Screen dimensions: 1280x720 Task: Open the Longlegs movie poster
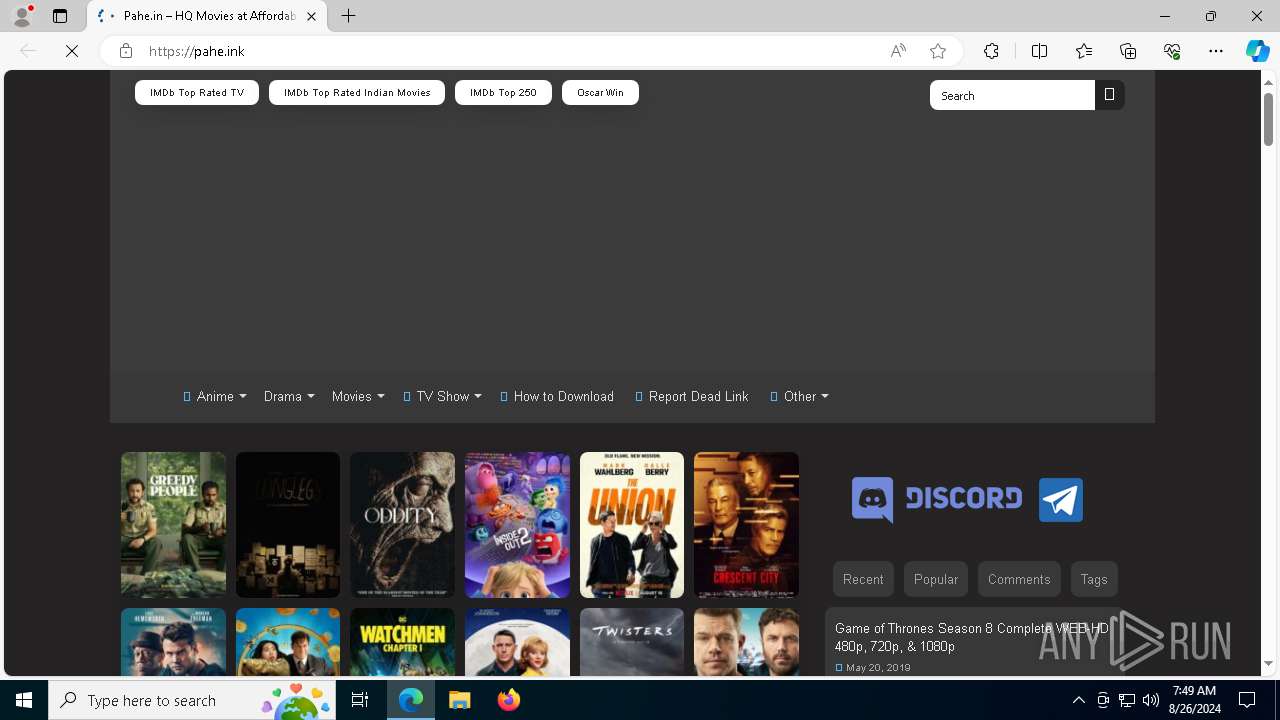(288, 525)
